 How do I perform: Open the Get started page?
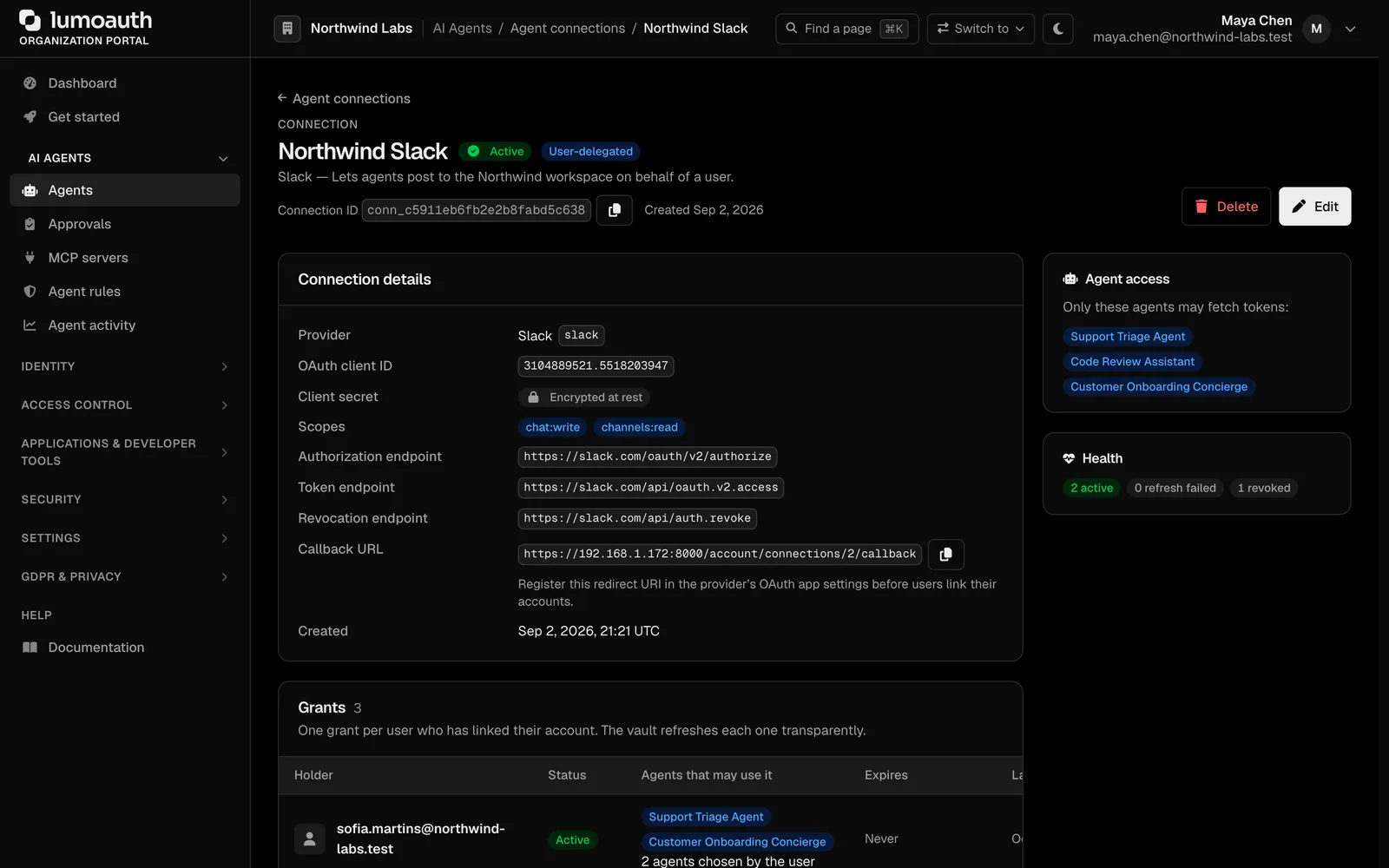pos(125,117)
